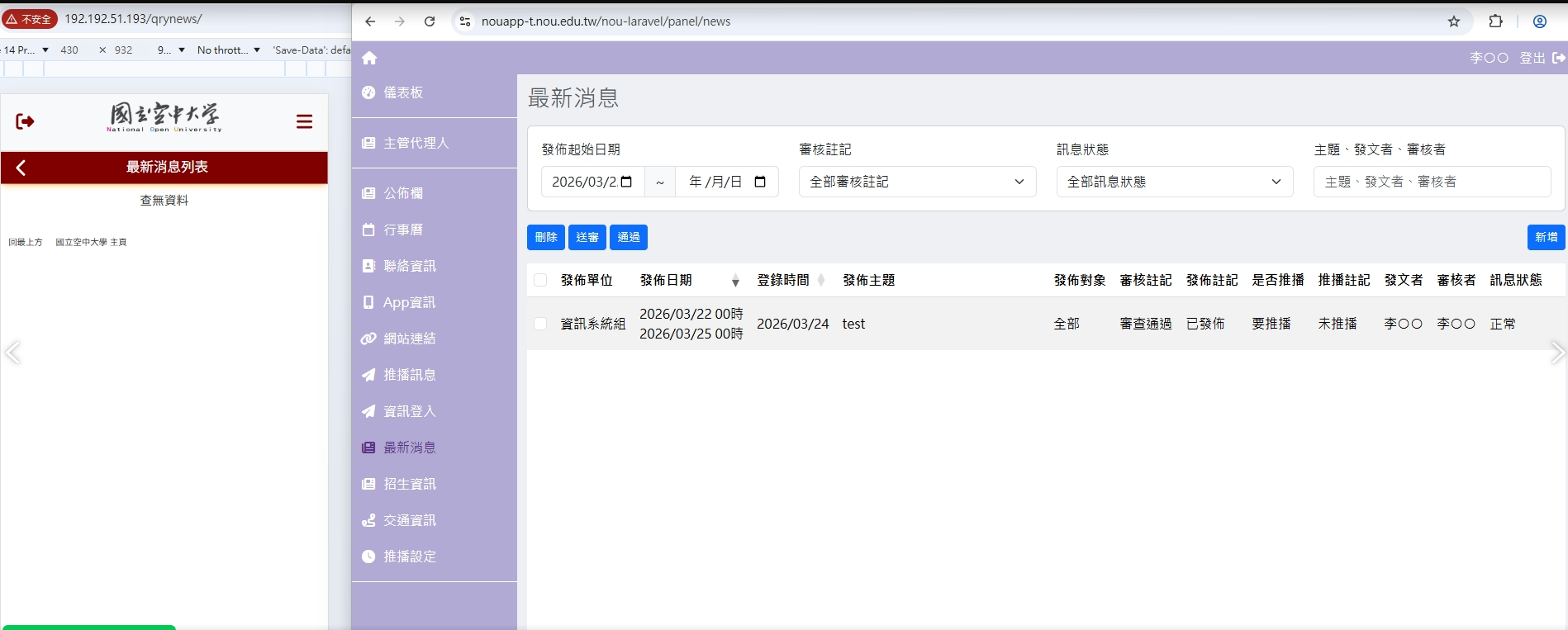Click the logout arrow icon next to 登出
Screen dimensions: 1568x630
pyautogui.click(x=1559, y=58)
